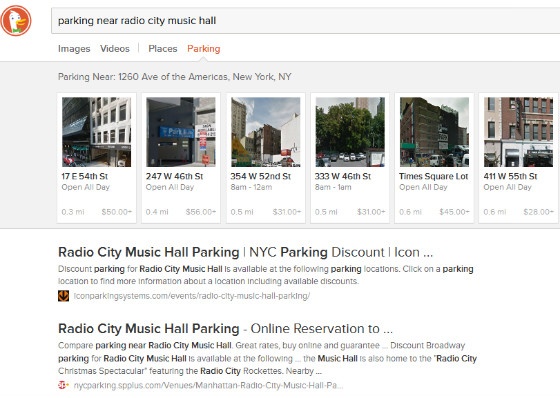Click the Times Square Lot title
This screenshot has width=560, height=398.
tap(434, 176)
